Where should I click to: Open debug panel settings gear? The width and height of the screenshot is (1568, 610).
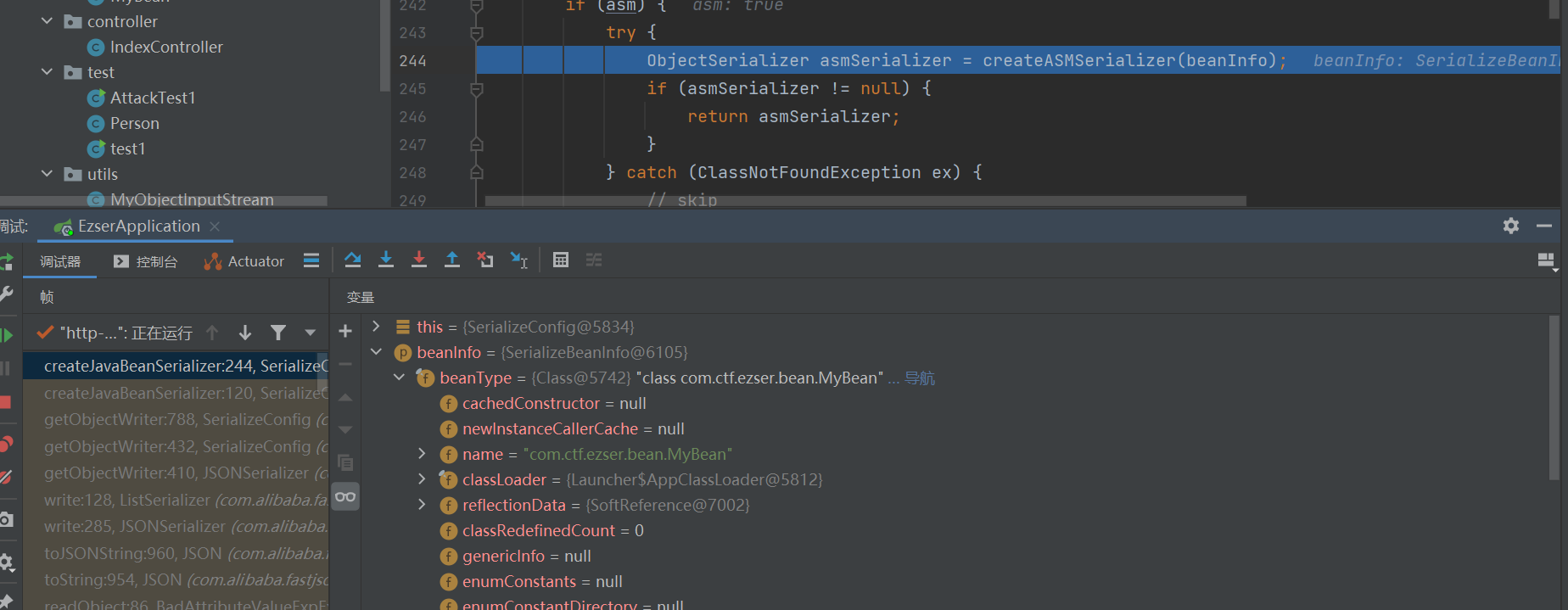tap(1511, 226)
